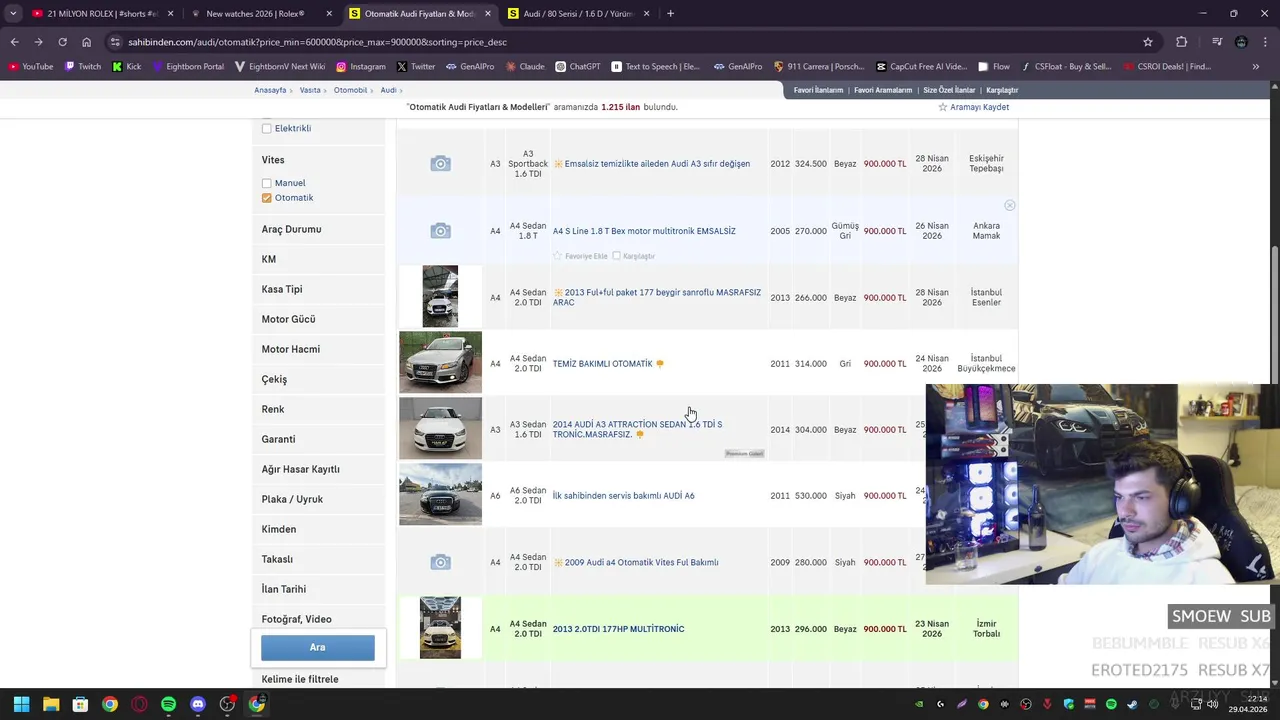Image resolution: width=1280 pixels, height=720 pixels.
Task: Expand the İlan Tarihi filter
Action: tap(318, 589)
